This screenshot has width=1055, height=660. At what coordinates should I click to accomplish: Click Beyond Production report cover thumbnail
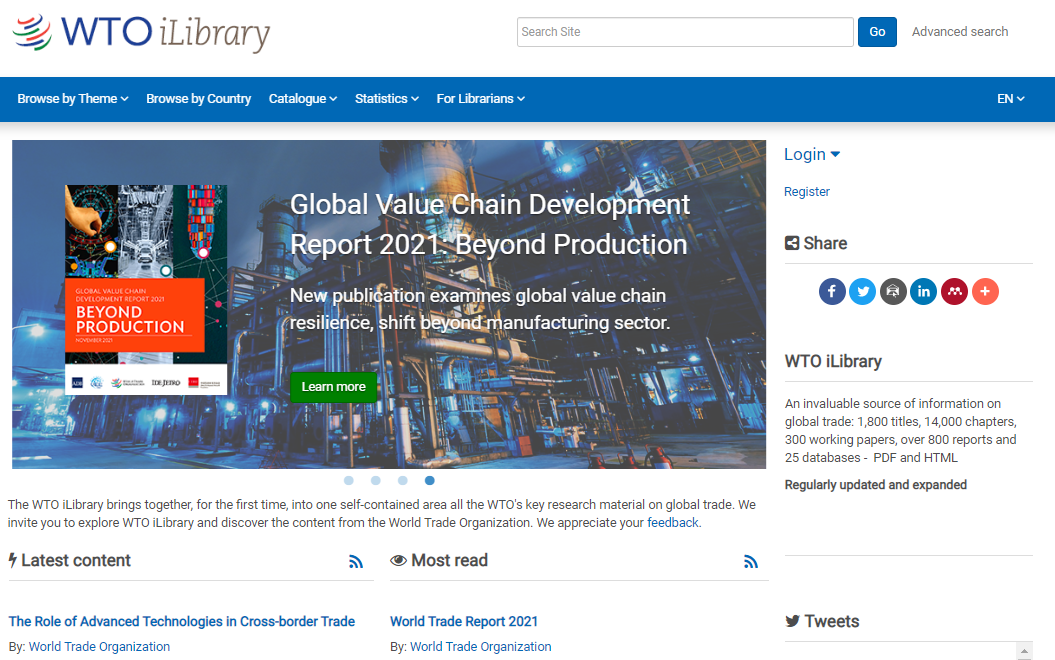146,290
